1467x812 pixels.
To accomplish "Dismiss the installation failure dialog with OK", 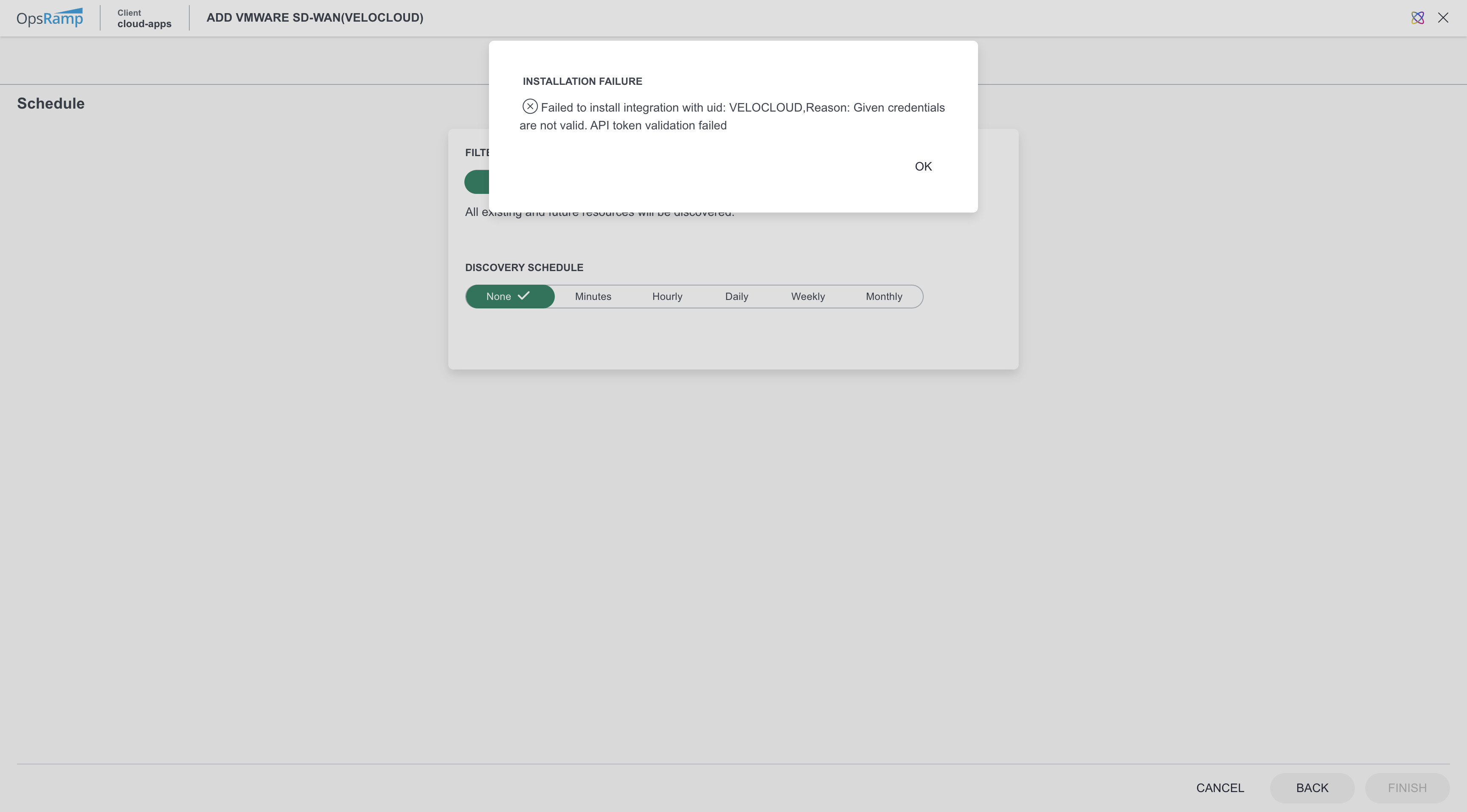I will [923, 166].
